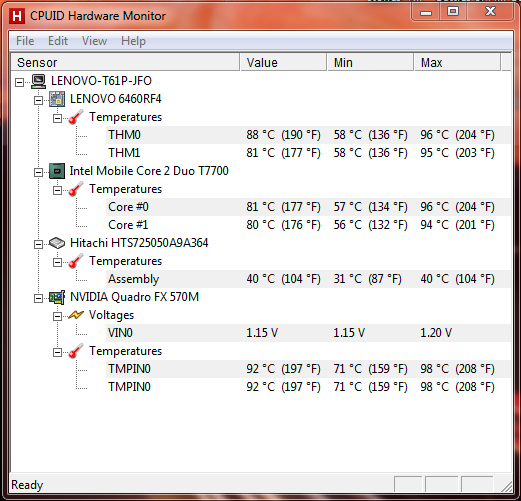The width and height of the screenshot is (521, 501).
Task: Select the Core #0 row
Action: point(308,207)
